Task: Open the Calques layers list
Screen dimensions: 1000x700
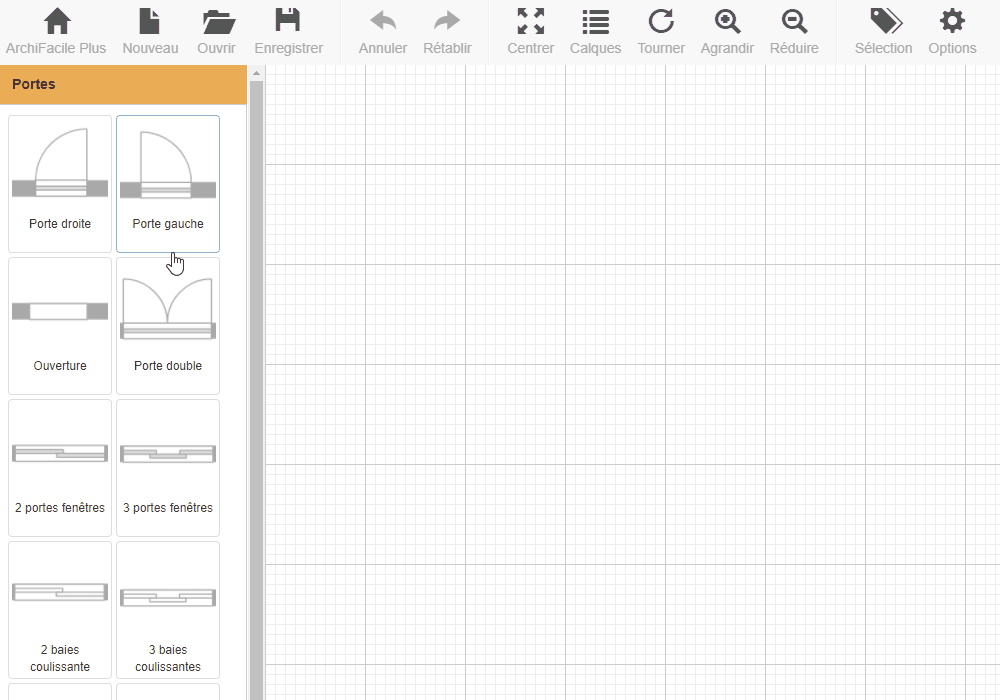Action: 595,22
